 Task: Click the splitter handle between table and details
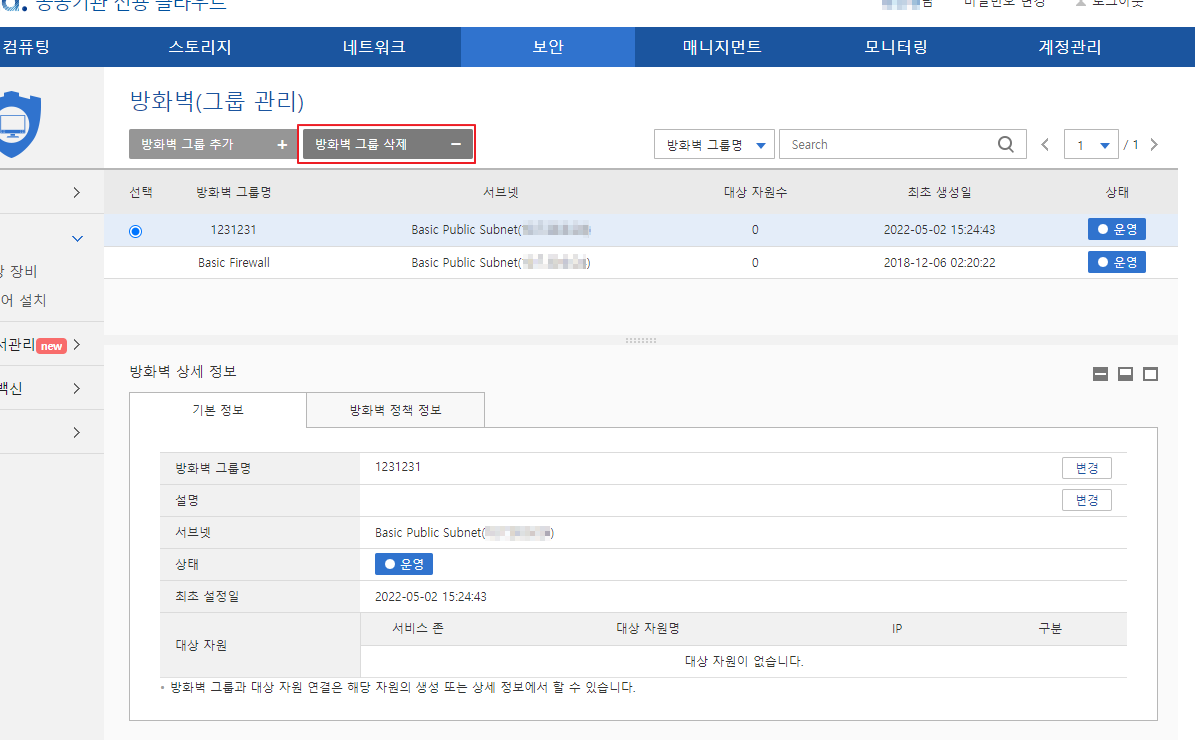[640, 340]
